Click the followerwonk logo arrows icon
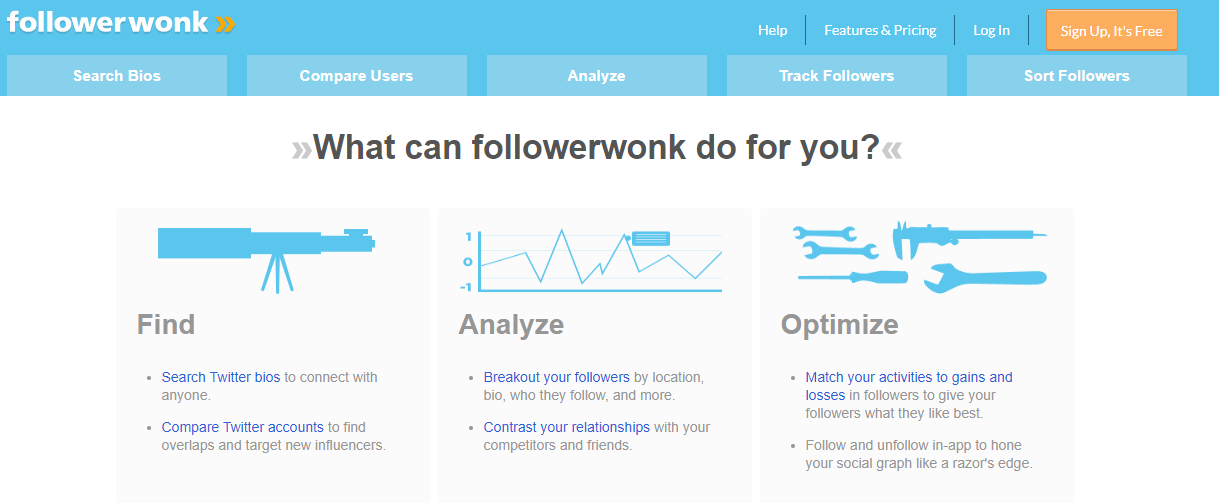This screenshot has width=1219, height=503. (x=225, y=22)
